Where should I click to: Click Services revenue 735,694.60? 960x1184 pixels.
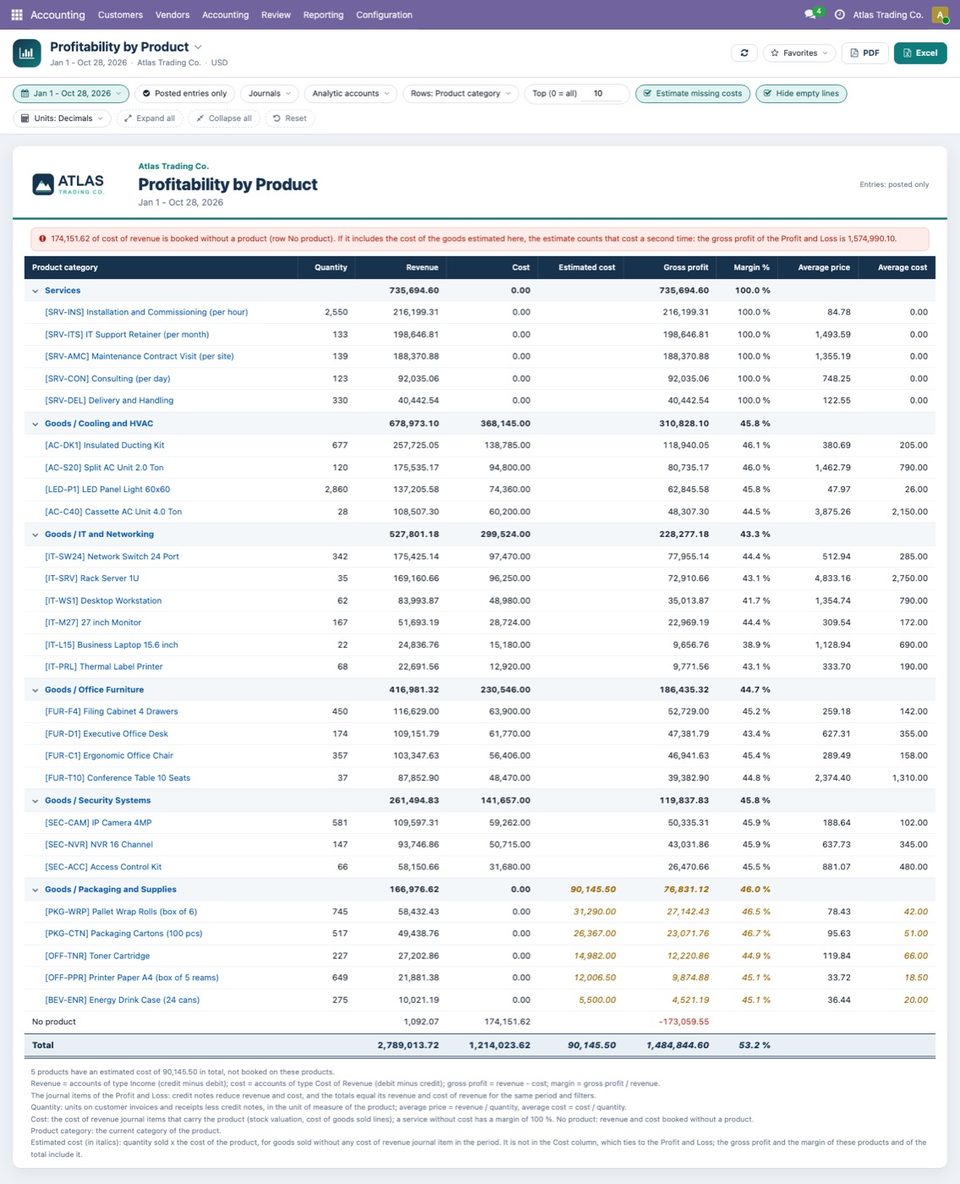click(414, 291)
